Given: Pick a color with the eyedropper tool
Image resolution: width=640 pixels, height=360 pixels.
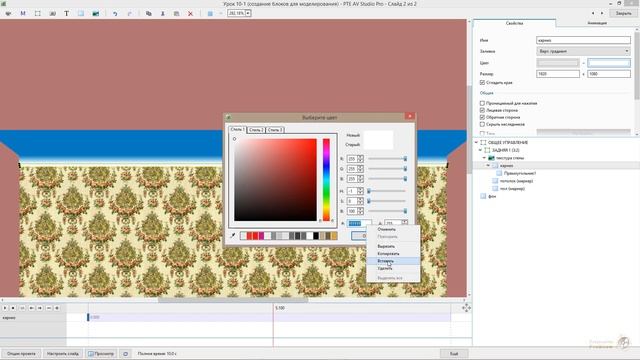Looking at the screenshot, I should (x=233, y=236).
